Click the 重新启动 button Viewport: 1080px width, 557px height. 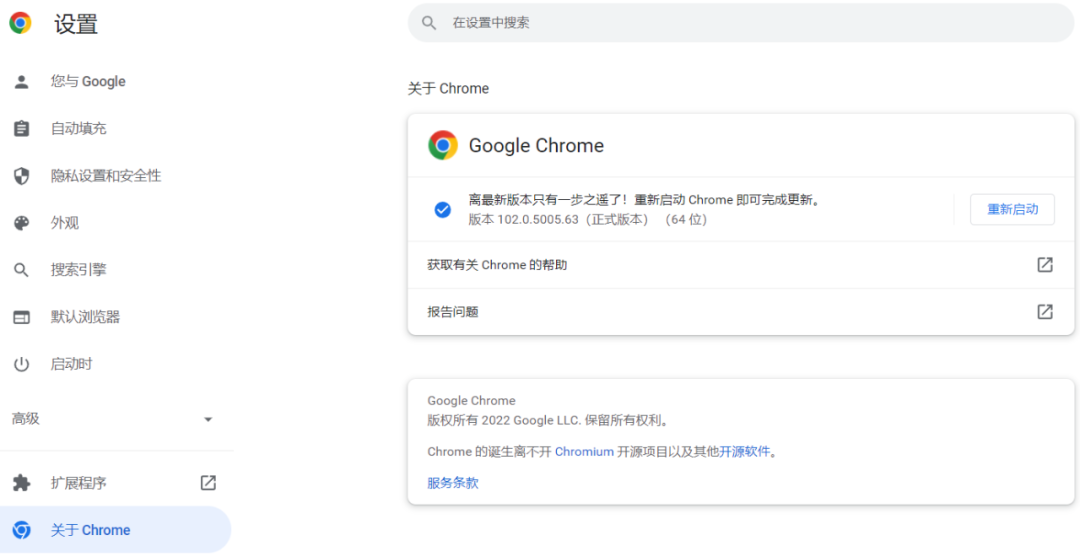pos(1012,210)
